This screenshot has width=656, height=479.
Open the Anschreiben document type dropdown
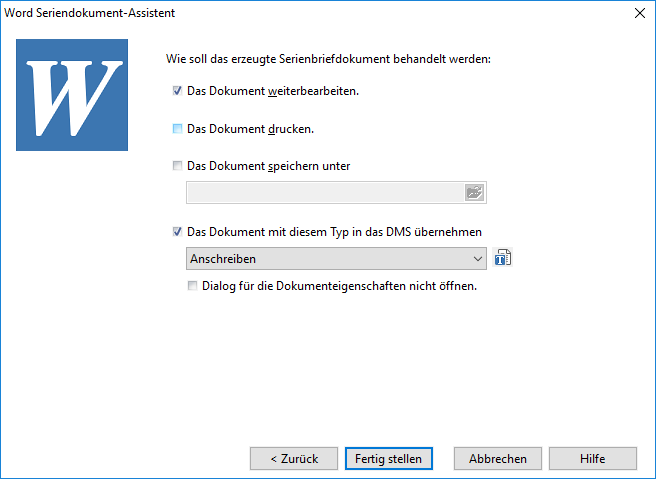click(336, 259)
